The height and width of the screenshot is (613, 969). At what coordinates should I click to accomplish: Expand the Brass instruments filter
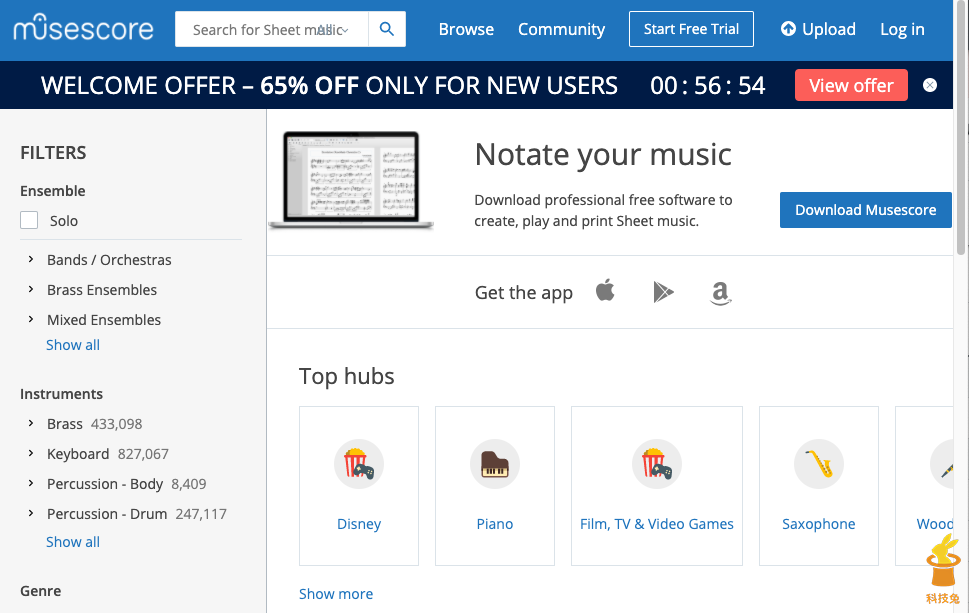(31, 423)
